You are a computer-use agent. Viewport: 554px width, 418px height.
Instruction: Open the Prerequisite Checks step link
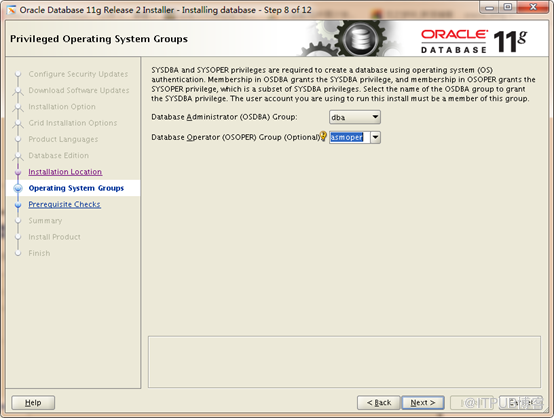pyautogui.click(x=64, y=204)
